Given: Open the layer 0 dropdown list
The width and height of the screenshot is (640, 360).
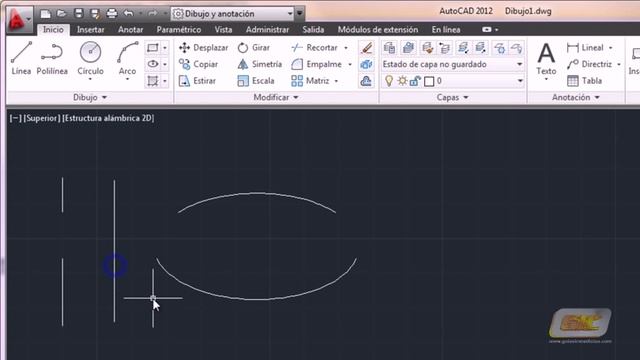Looking at the screenshot, I should tap(520, 81).
